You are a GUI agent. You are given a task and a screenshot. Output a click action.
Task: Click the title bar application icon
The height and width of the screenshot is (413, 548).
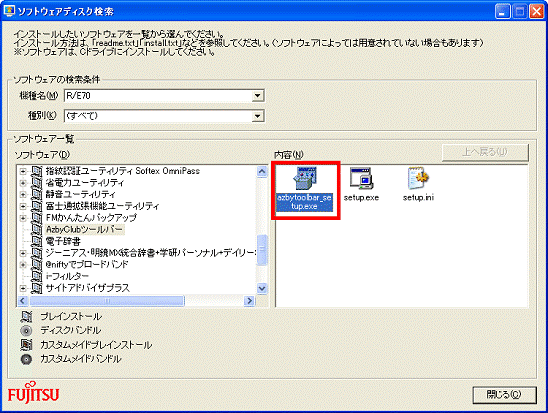tap(9, 11)
